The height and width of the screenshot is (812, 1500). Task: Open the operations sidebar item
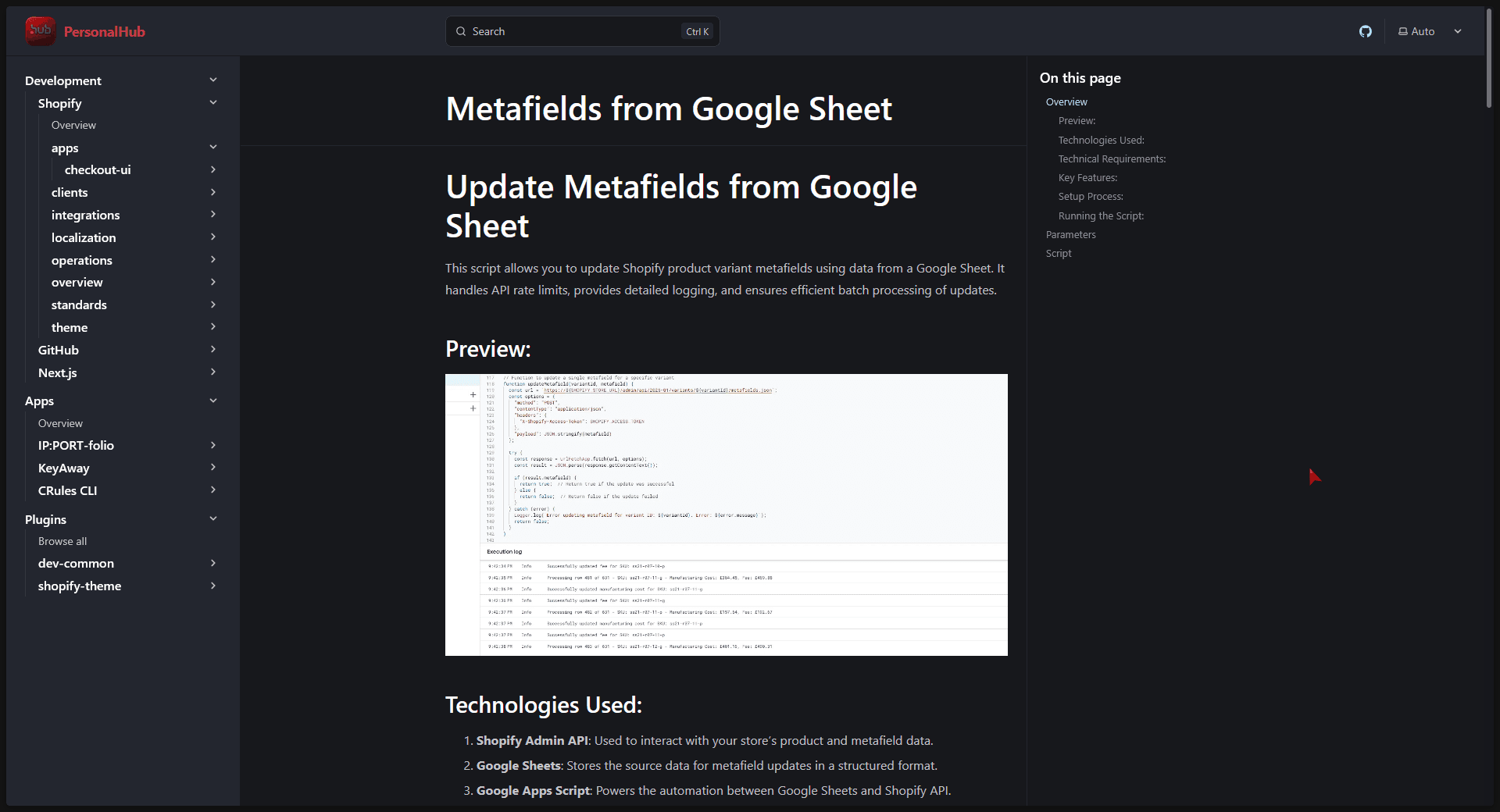tap(82, 260)
